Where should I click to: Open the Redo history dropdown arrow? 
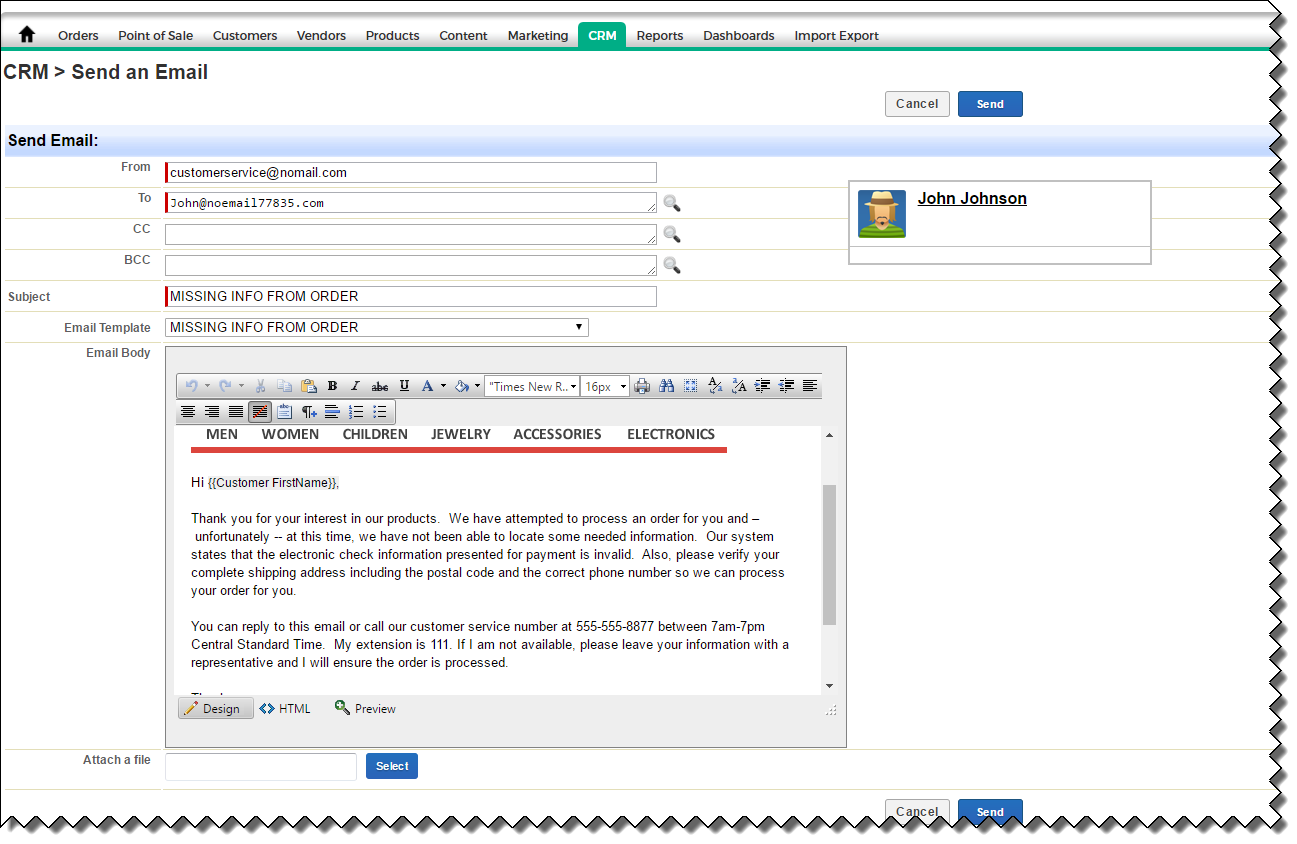(241, 386)
